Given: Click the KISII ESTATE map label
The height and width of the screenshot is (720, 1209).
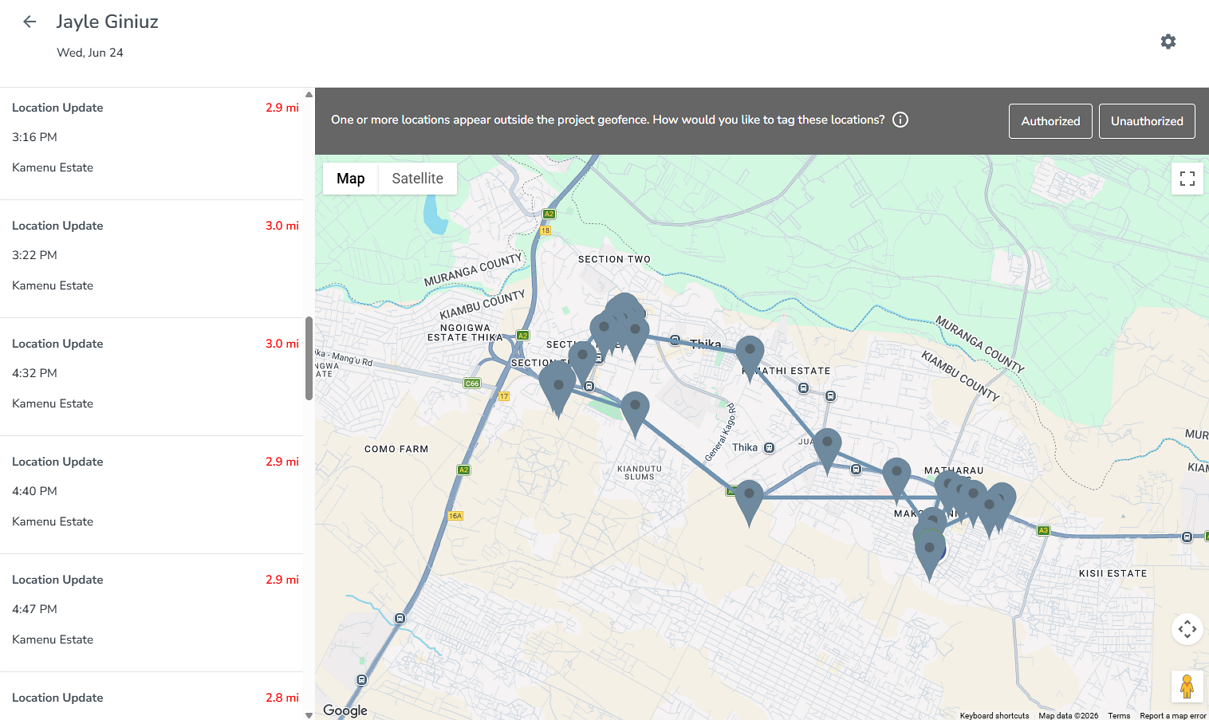Looking at the screenshot, I should (1113, 574).
